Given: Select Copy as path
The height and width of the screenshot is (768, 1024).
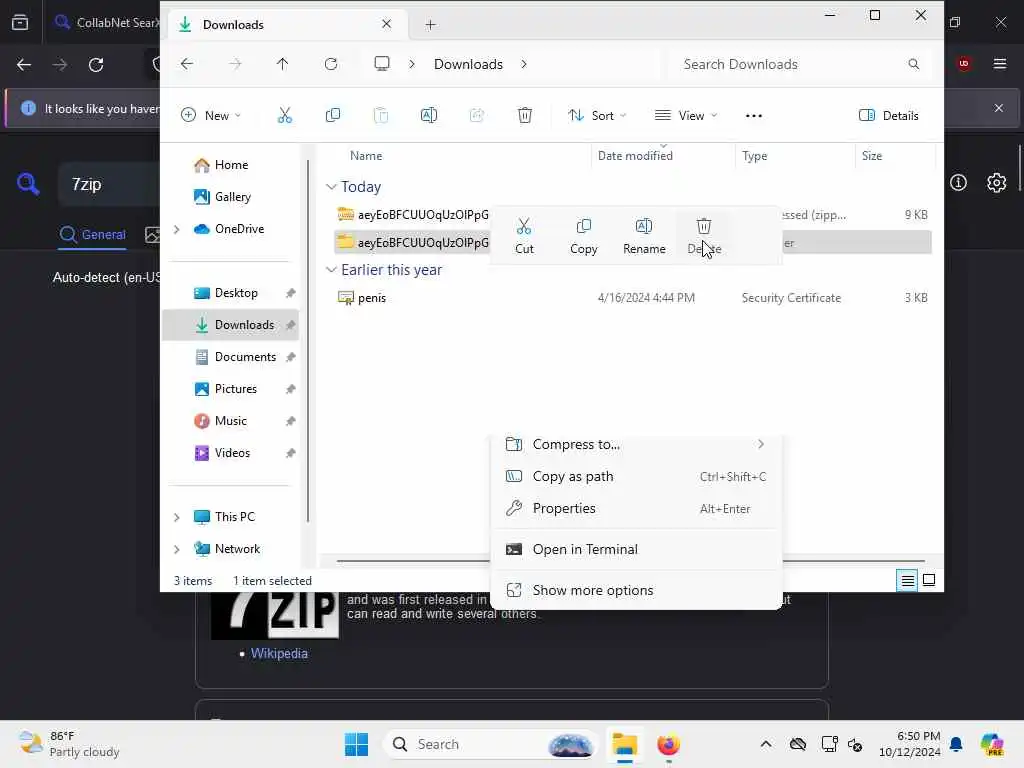Looking at the screenshot, I should click(x=636, y=476).
